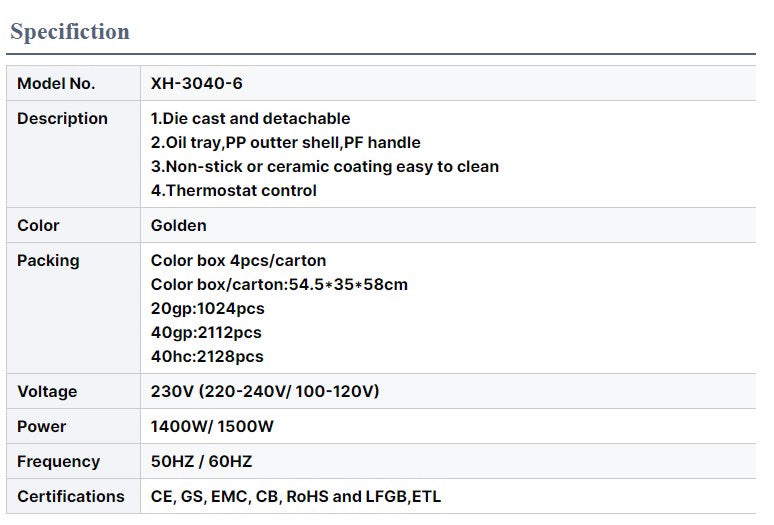This screenshot has width=774, height=525.
Task: Select the 20gp:1024pcs line
Action: (206, 309)
